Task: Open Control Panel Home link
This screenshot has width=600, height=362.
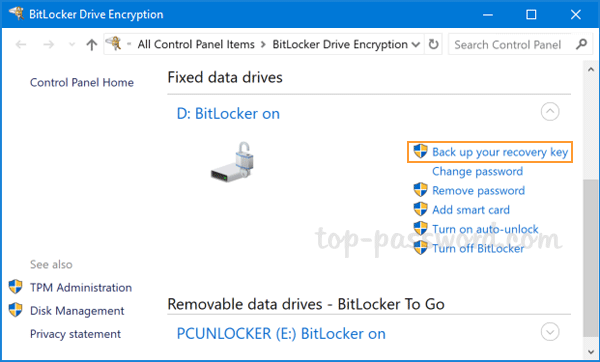Action: coord(82,82)
